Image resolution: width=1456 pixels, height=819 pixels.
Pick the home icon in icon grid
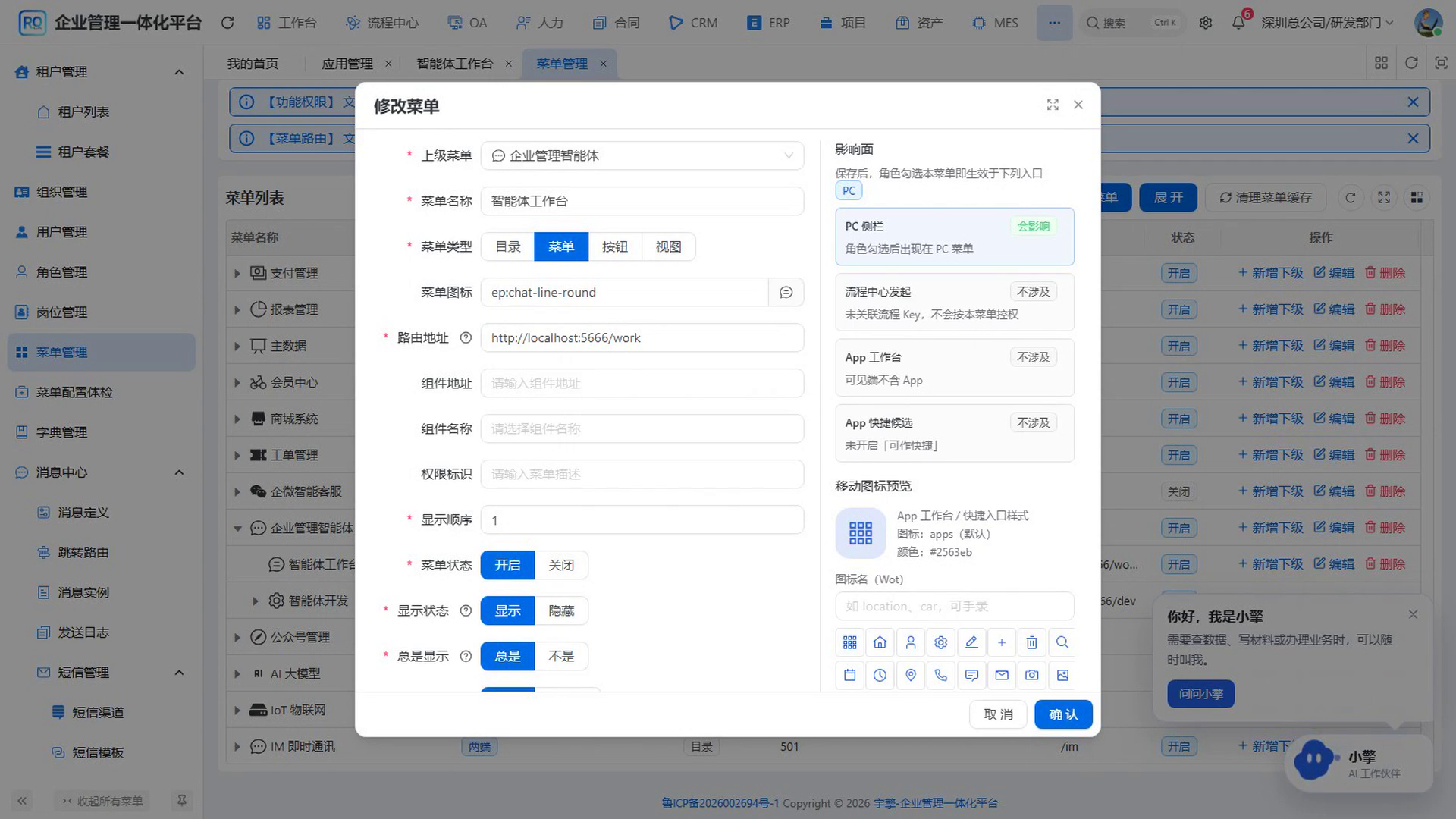880,642
